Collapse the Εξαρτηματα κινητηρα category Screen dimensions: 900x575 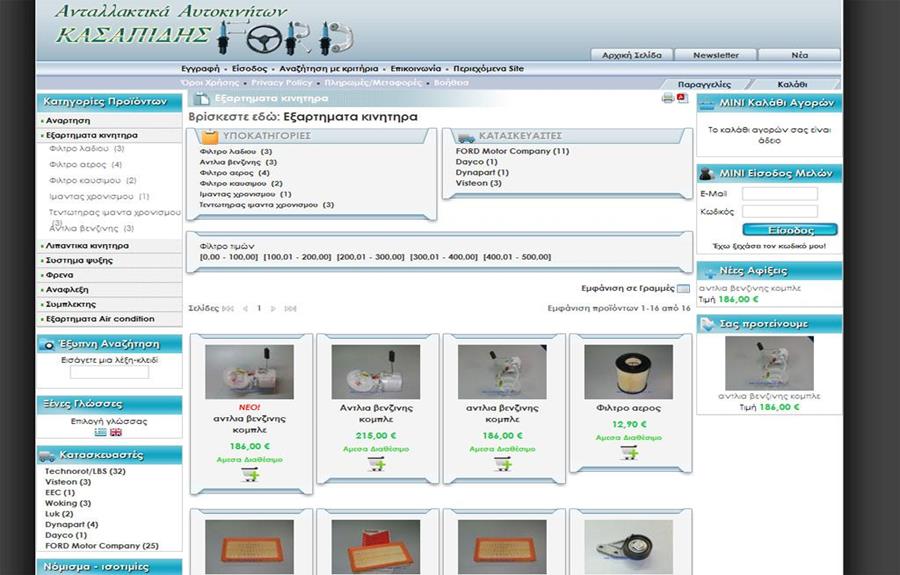click(92, 135)
